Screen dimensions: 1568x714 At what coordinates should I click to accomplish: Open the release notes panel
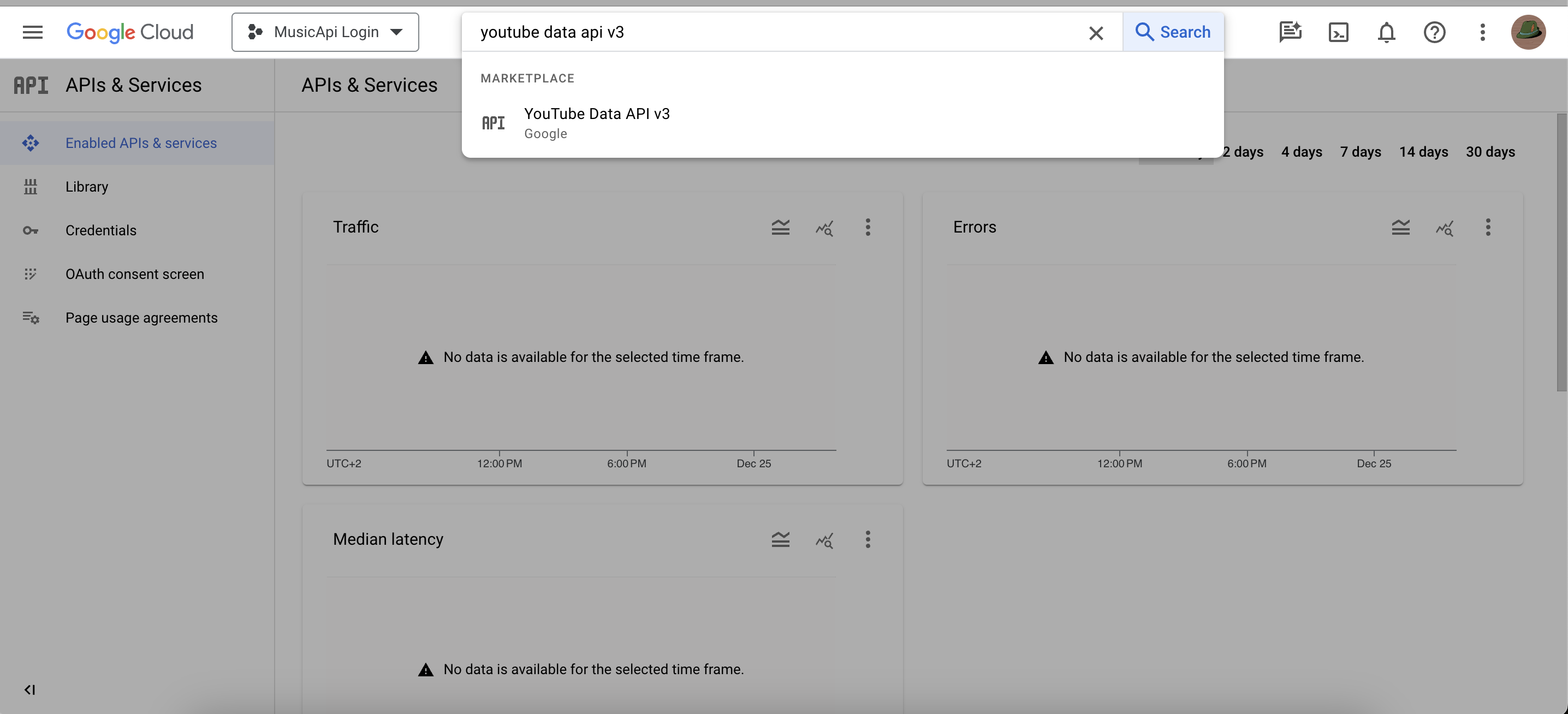[x=1290, y=32]
